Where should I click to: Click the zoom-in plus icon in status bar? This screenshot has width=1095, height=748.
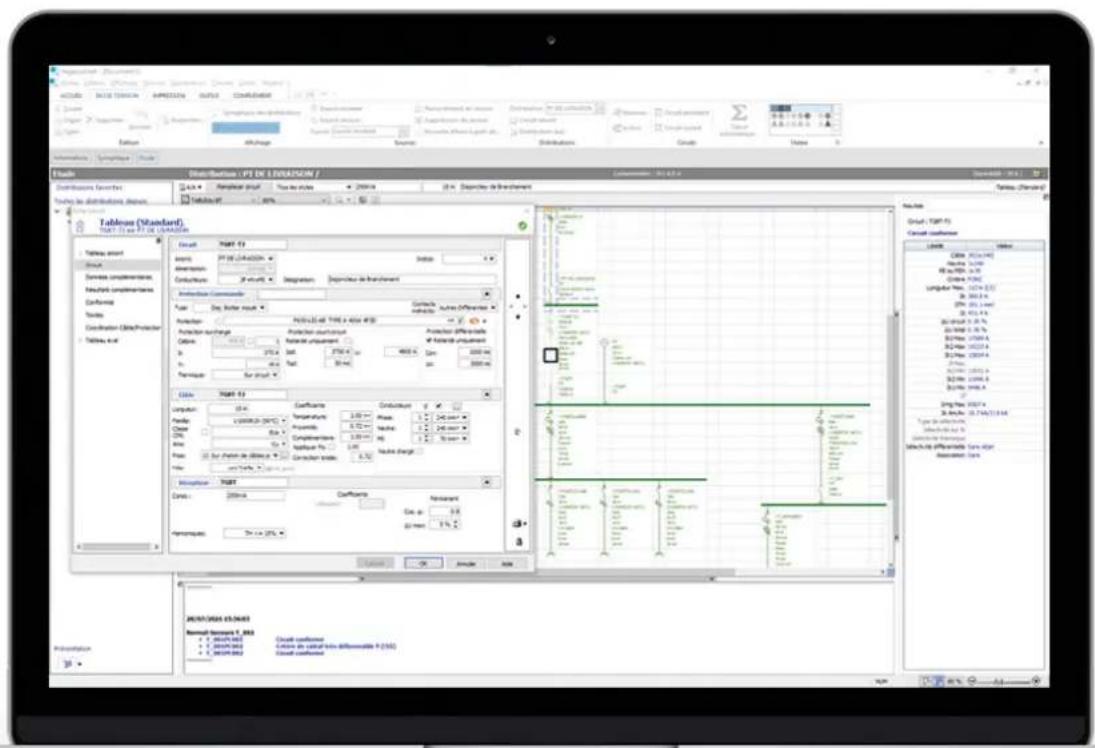[x=1036, y=680]
